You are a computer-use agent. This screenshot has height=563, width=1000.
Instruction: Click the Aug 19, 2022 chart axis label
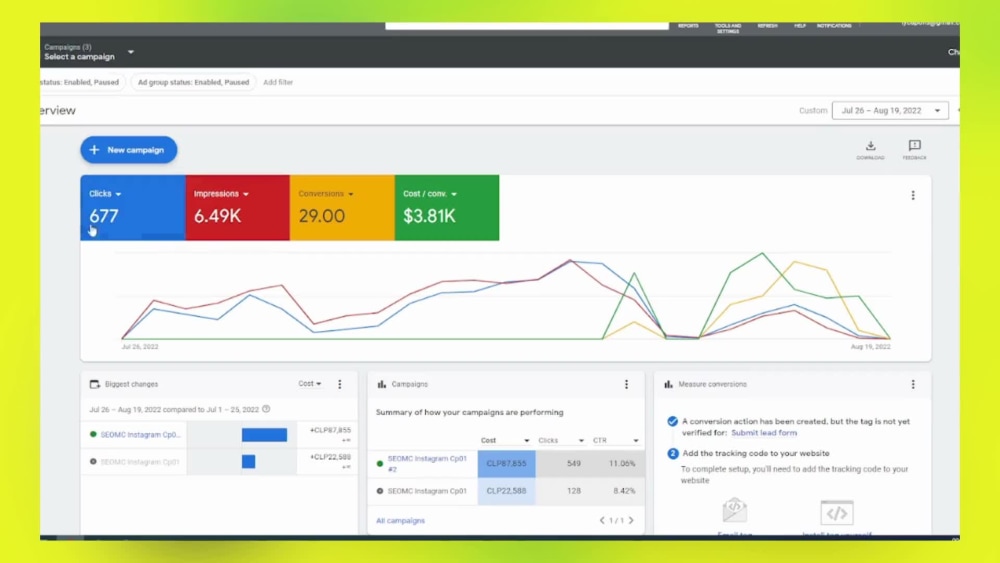871,347
